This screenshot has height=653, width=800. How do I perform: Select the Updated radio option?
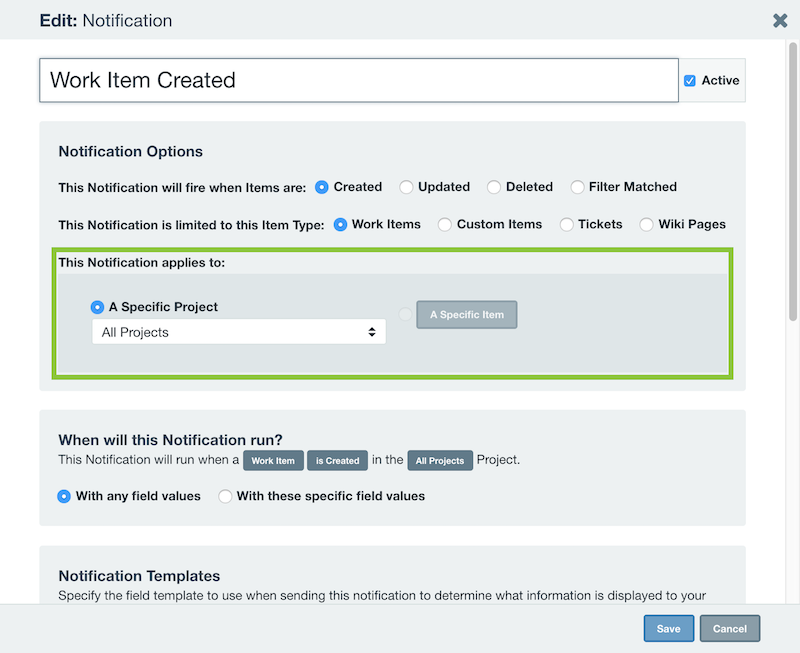406,187
